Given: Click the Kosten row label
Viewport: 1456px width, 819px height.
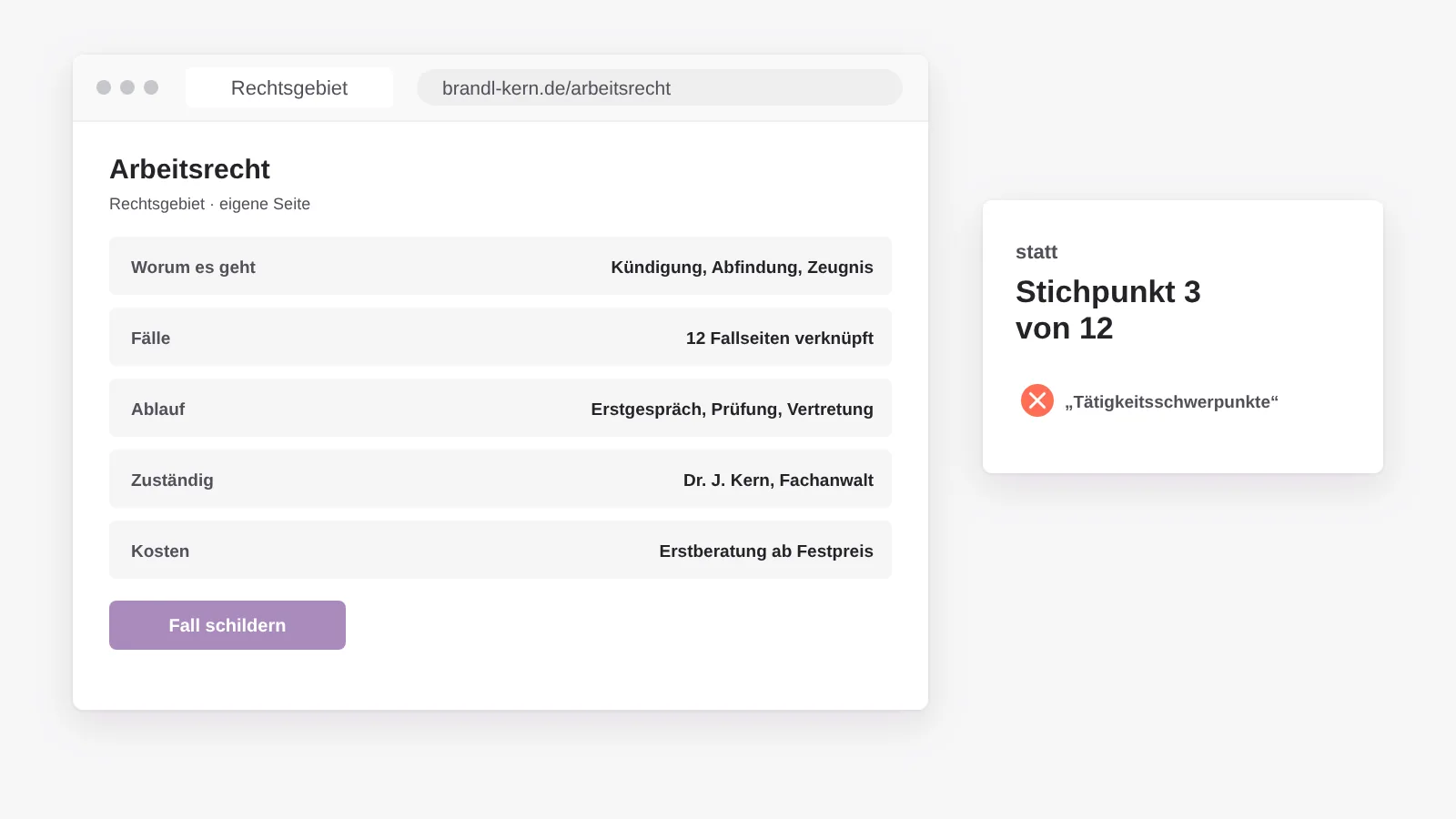Looking at the screenshot, I should (160, 551).
